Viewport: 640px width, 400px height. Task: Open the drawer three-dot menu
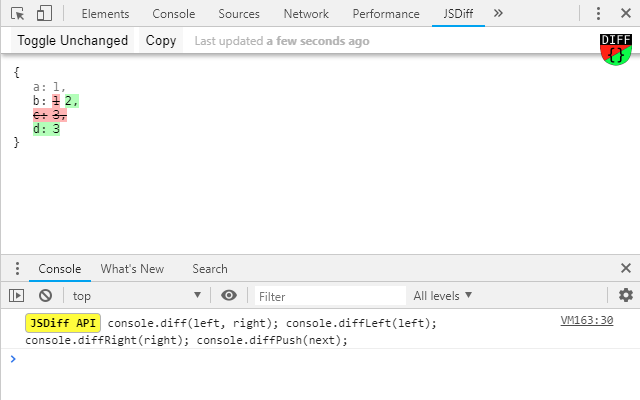click(17, 269)
